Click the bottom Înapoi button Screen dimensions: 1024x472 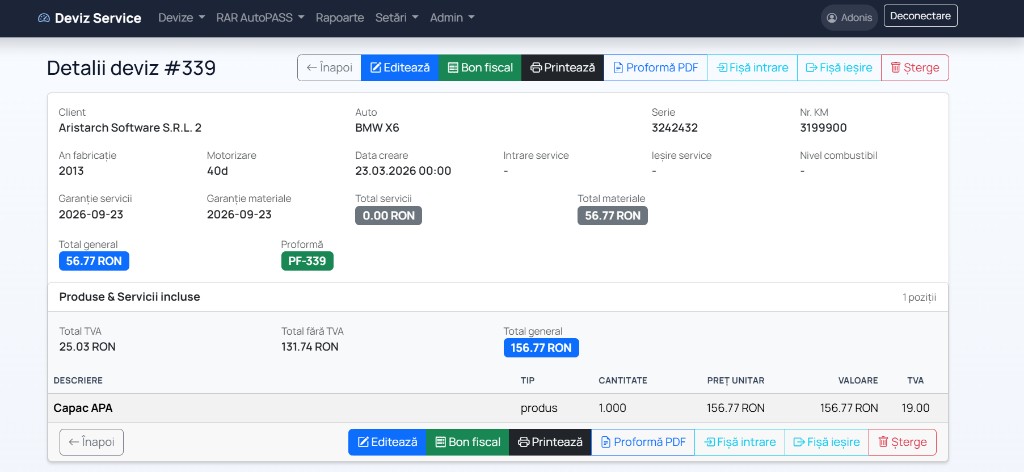coord(91,442)
